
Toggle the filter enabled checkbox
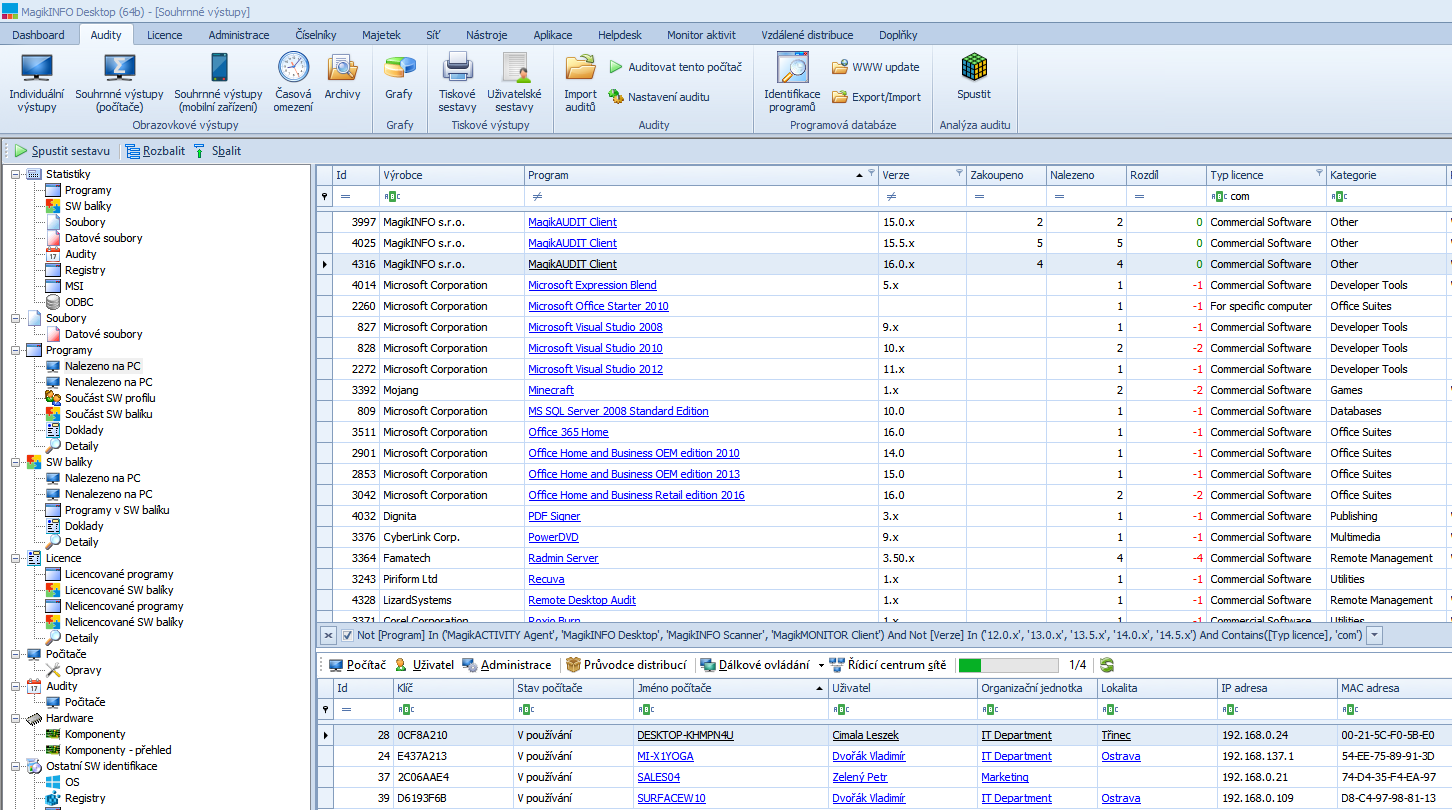pos(347,635)
